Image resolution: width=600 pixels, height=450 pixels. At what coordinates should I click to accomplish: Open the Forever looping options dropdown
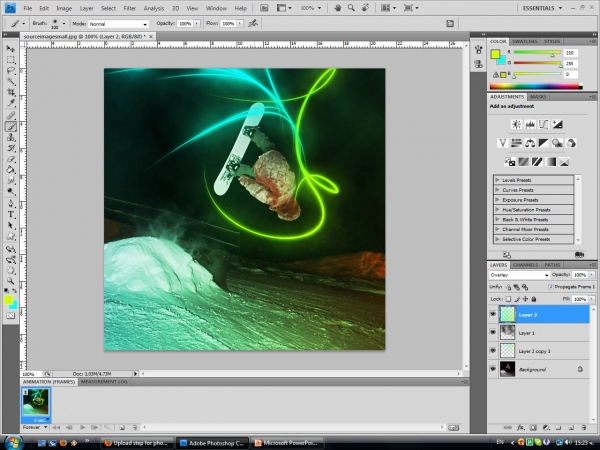[35, 427]
